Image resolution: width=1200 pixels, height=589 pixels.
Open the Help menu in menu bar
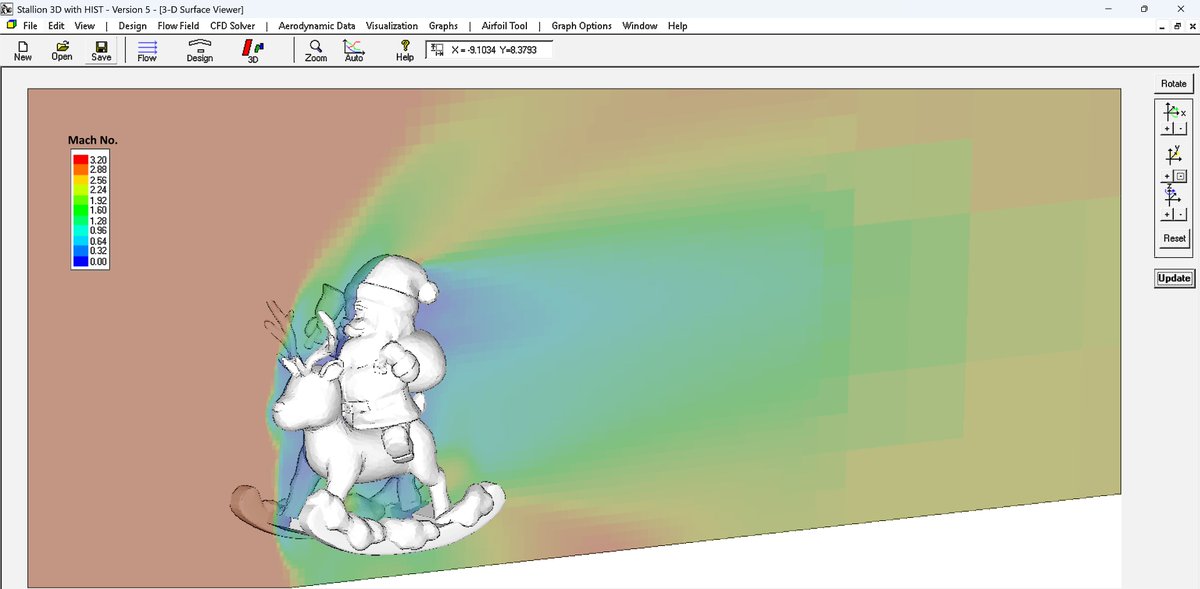(677, 26)
